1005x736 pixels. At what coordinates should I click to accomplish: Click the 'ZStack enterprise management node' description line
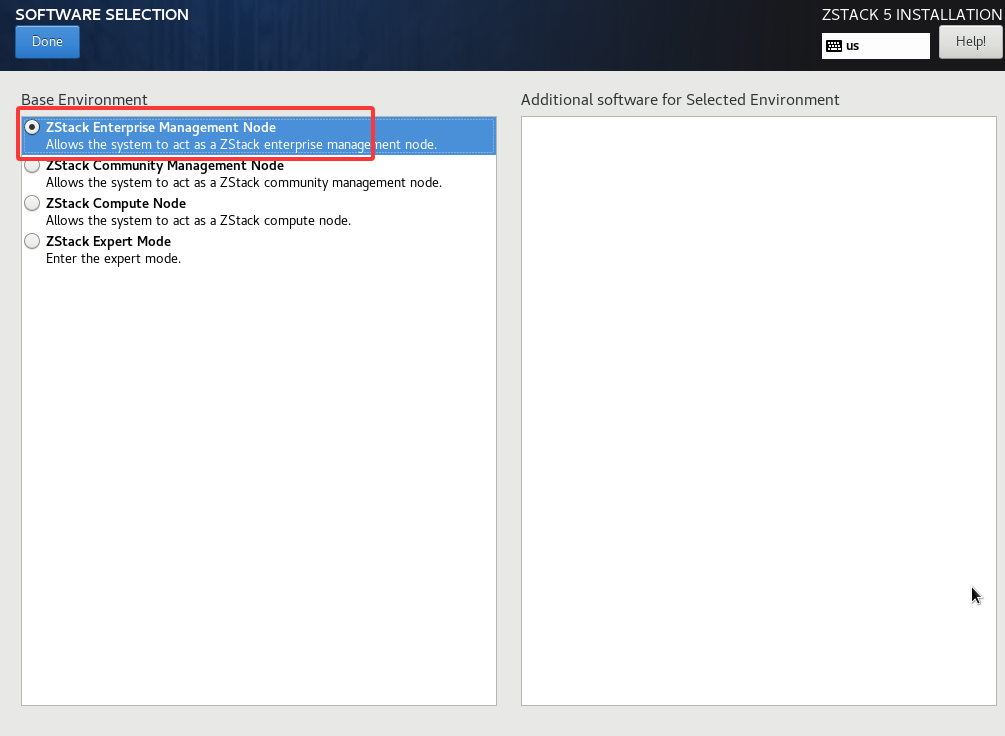(242, 145)
